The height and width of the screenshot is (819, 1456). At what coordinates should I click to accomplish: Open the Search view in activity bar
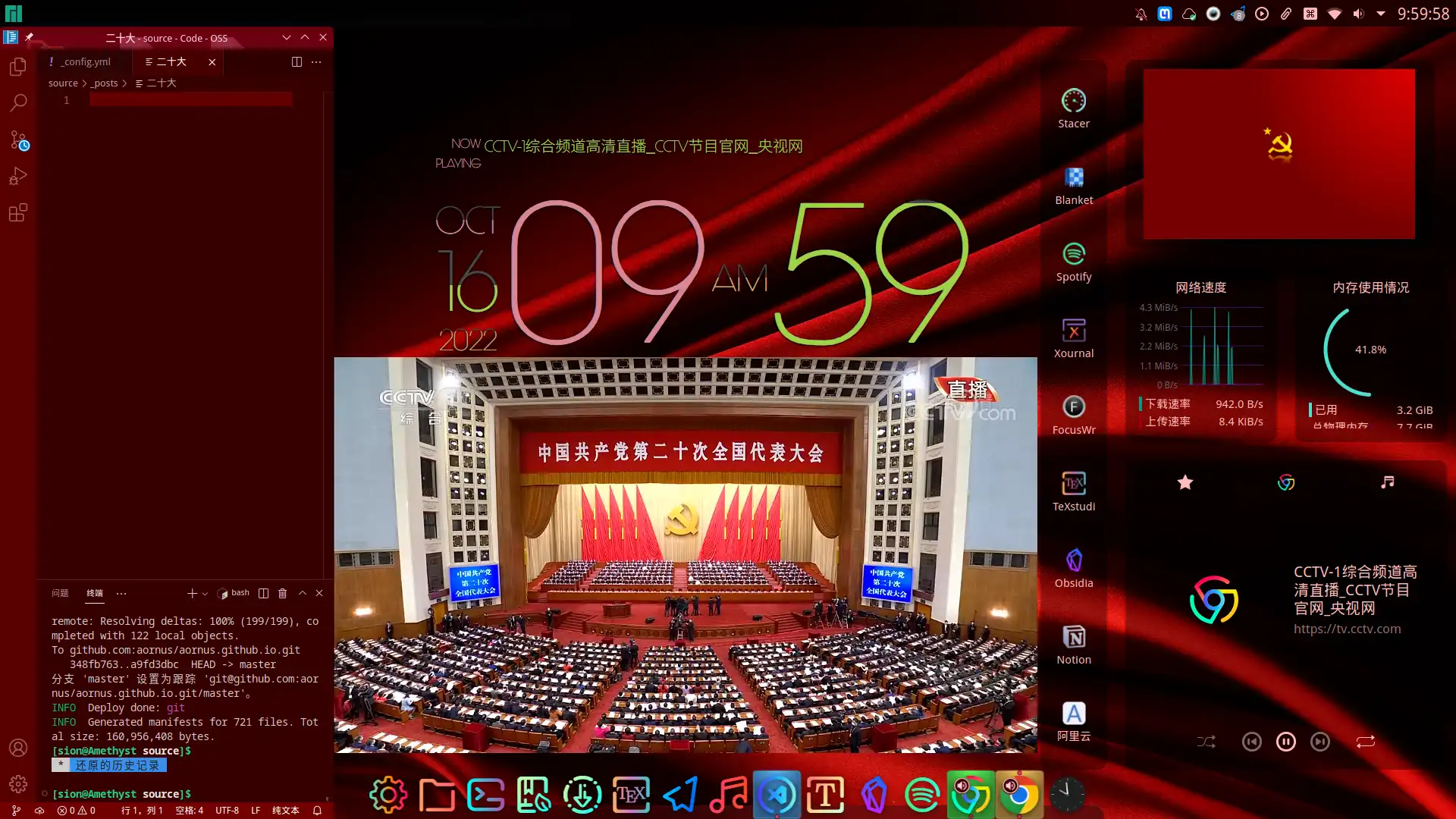(18, 102)
